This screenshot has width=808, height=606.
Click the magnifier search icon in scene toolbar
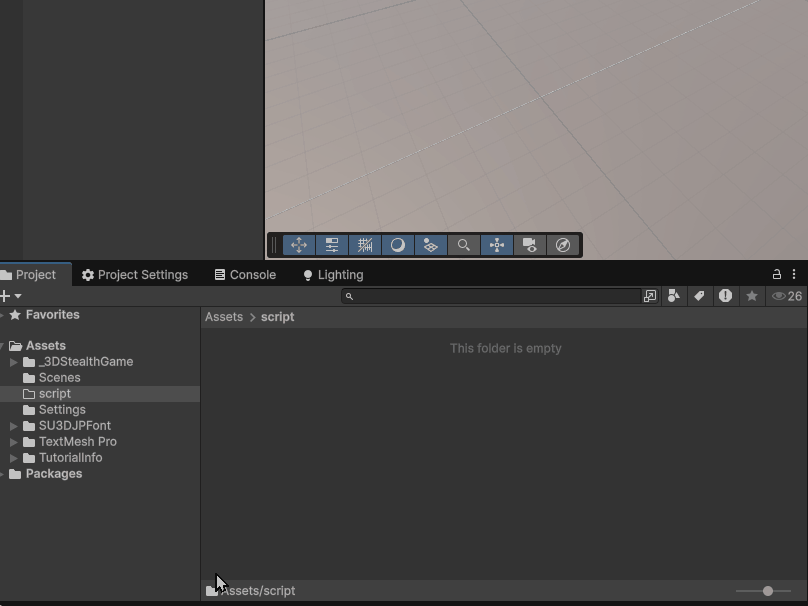pyautogui.click(x=464, y=245)
